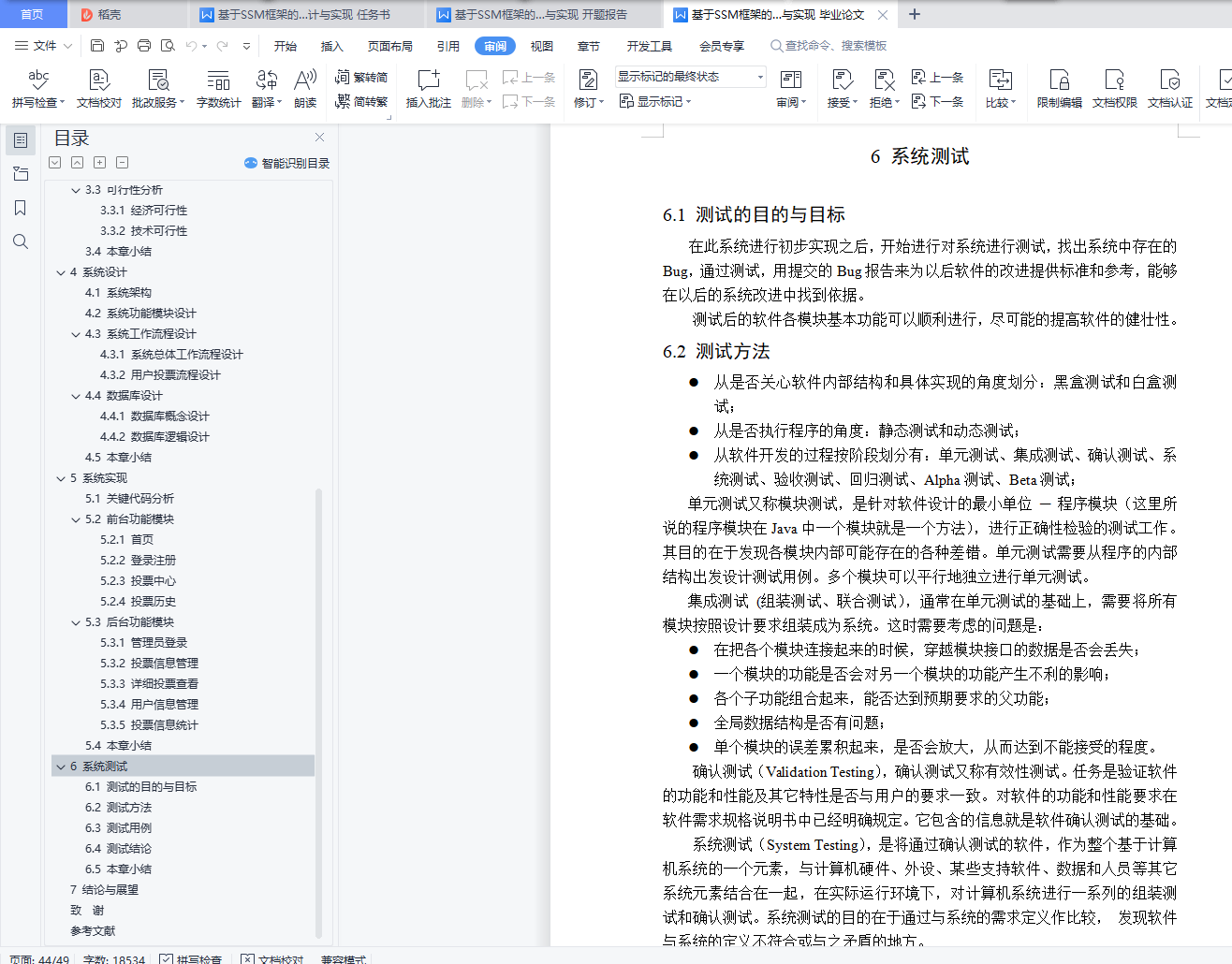Click the plus-box icon in the 目录 header
The width and height of the screenshot is (1232, 964).
pyautogui.click(x=100, y=163)
